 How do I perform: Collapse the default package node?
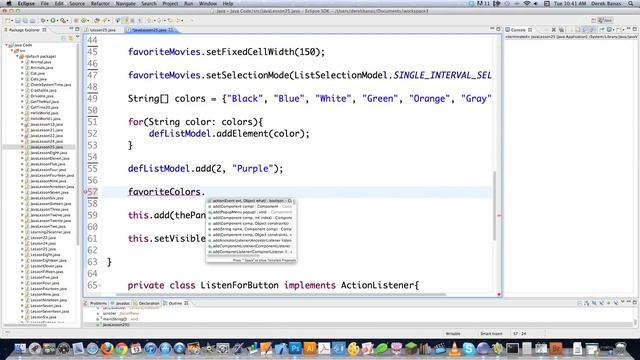17,56
